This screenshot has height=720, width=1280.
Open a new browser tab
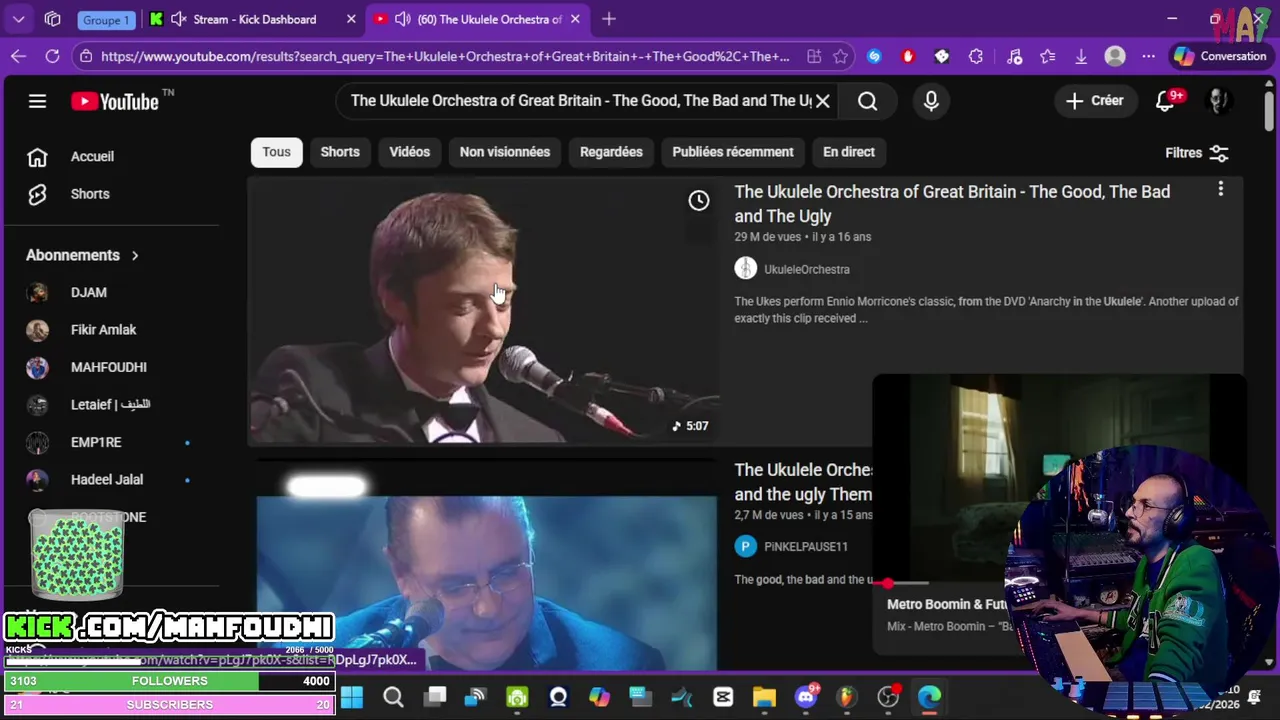(x=609, y=19)
